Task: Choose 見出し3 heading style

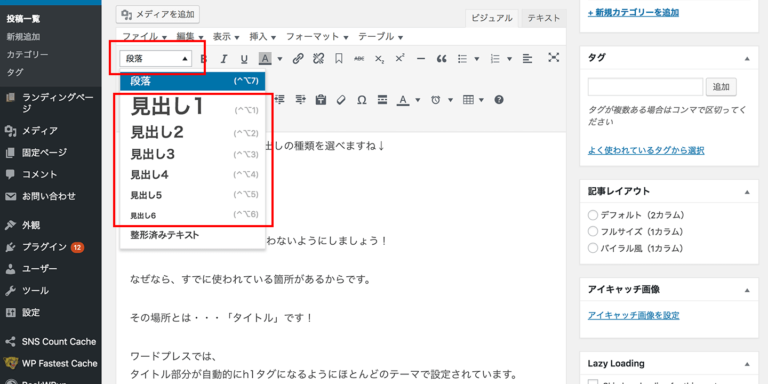Action: [x=192, y=154]
